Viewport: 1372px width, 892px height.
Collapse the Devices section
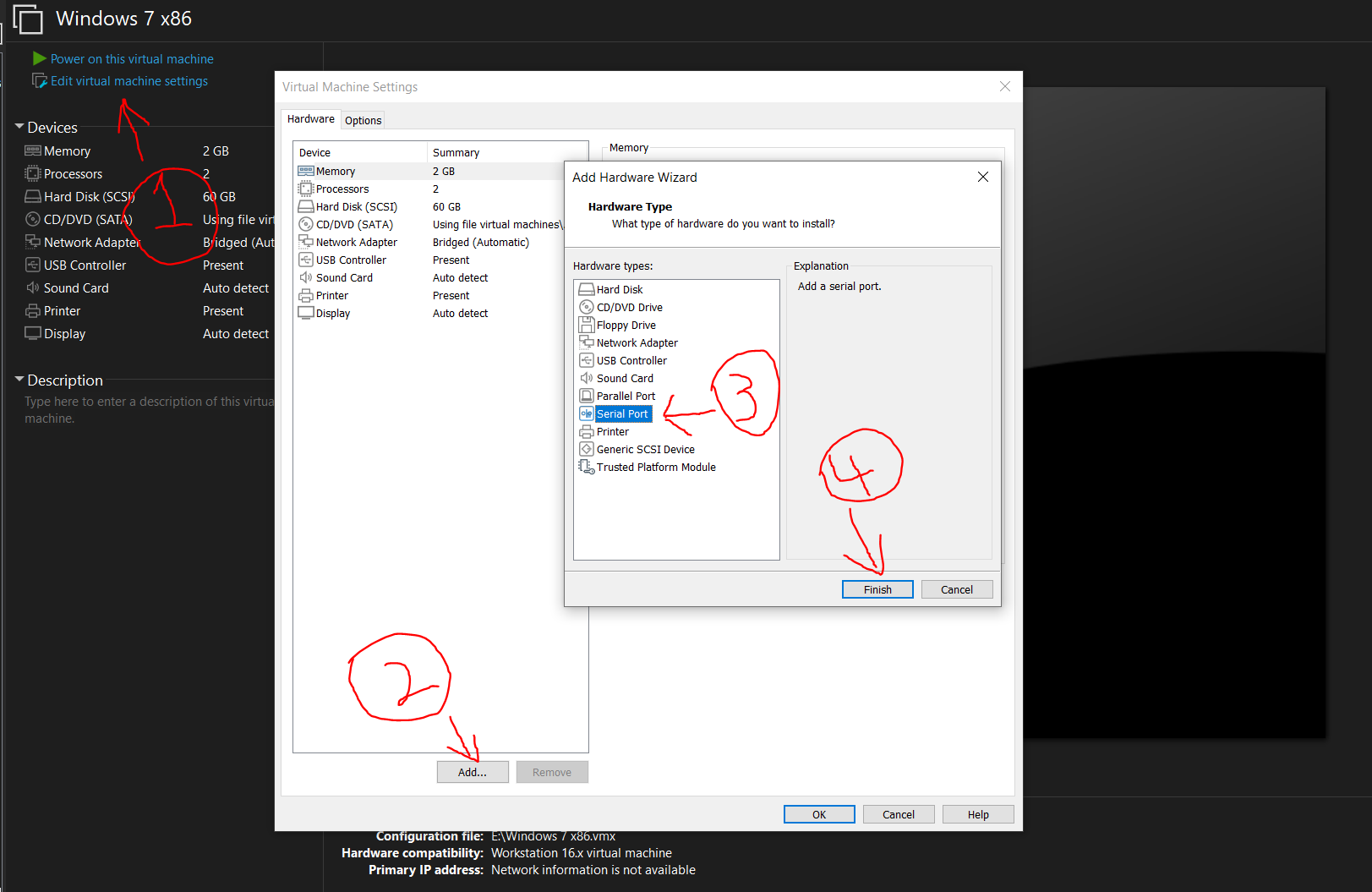[x=19, y=127]
